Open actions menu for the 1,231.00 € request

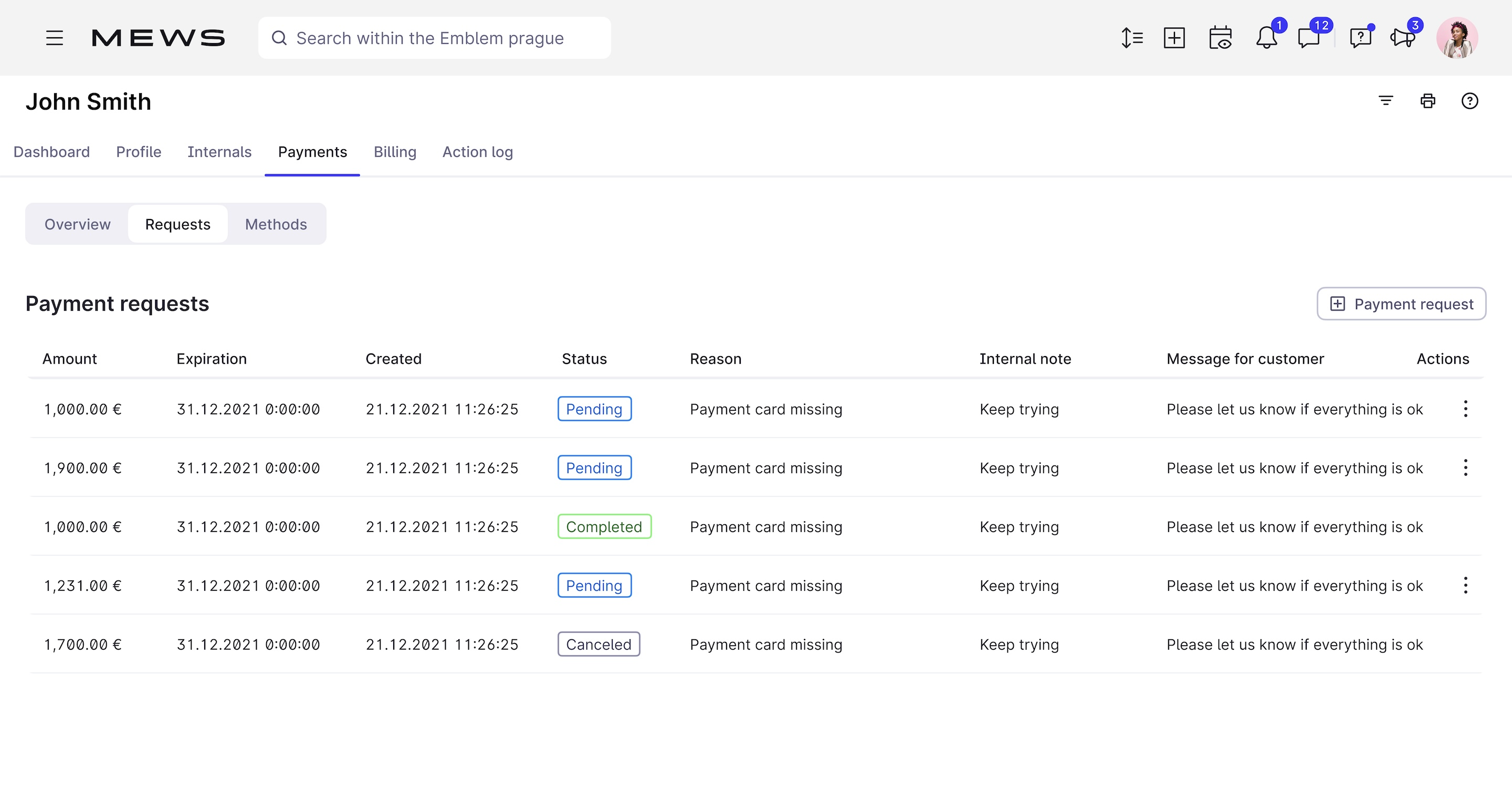click(x=1466, y=585)
